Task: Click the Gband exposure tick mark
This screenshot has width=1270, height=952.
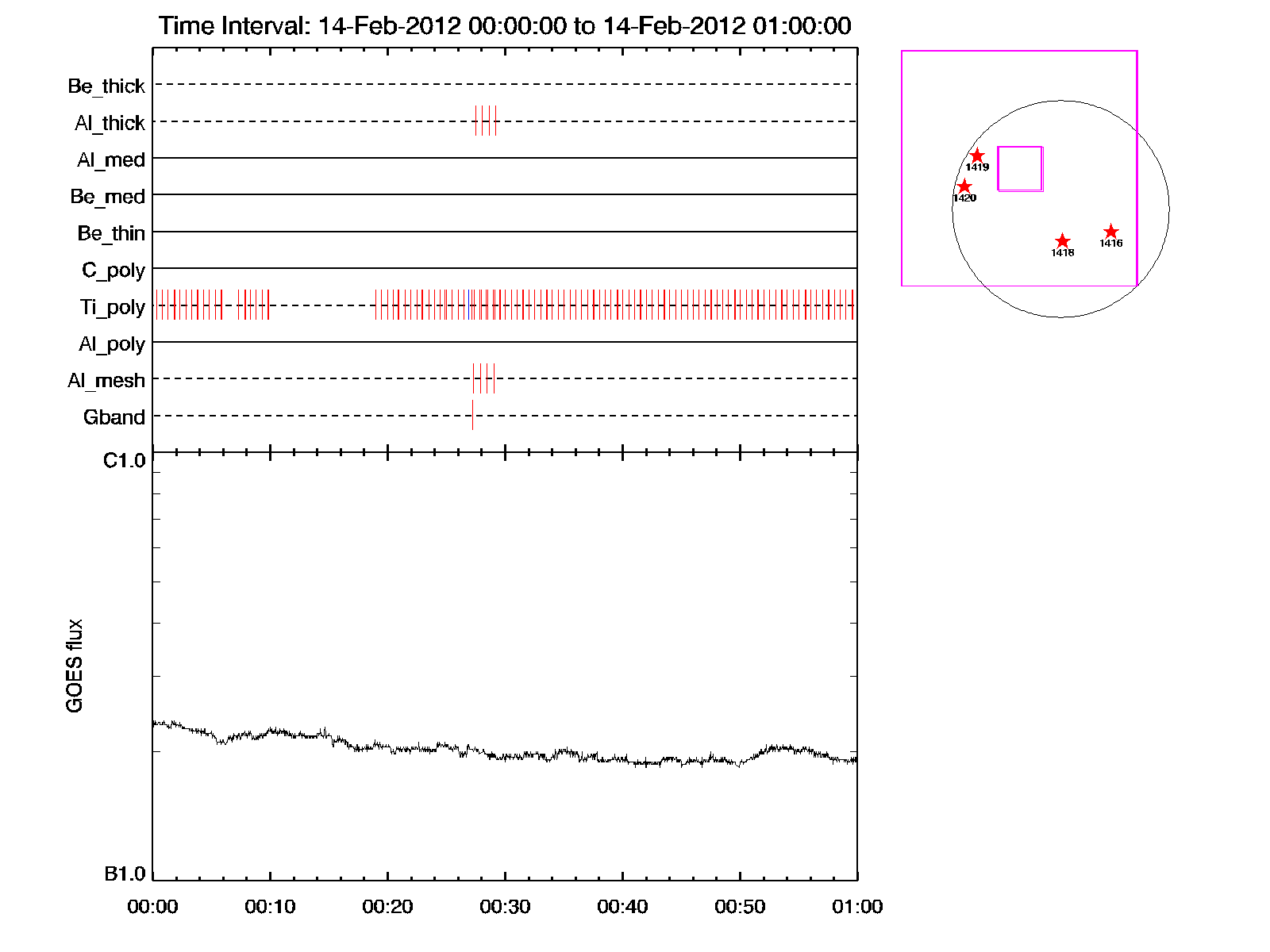Action: (x=472, y=415)
